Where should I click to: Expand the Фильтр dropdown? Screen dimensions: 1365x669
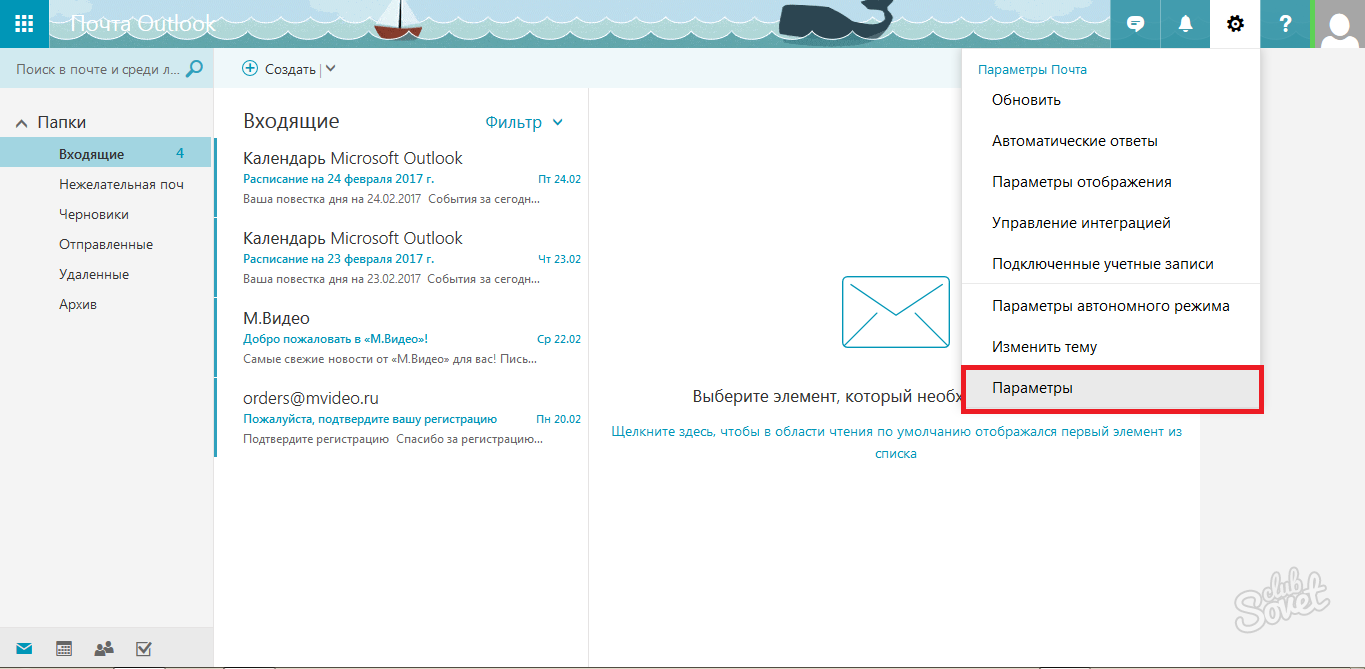pos(524,122)
